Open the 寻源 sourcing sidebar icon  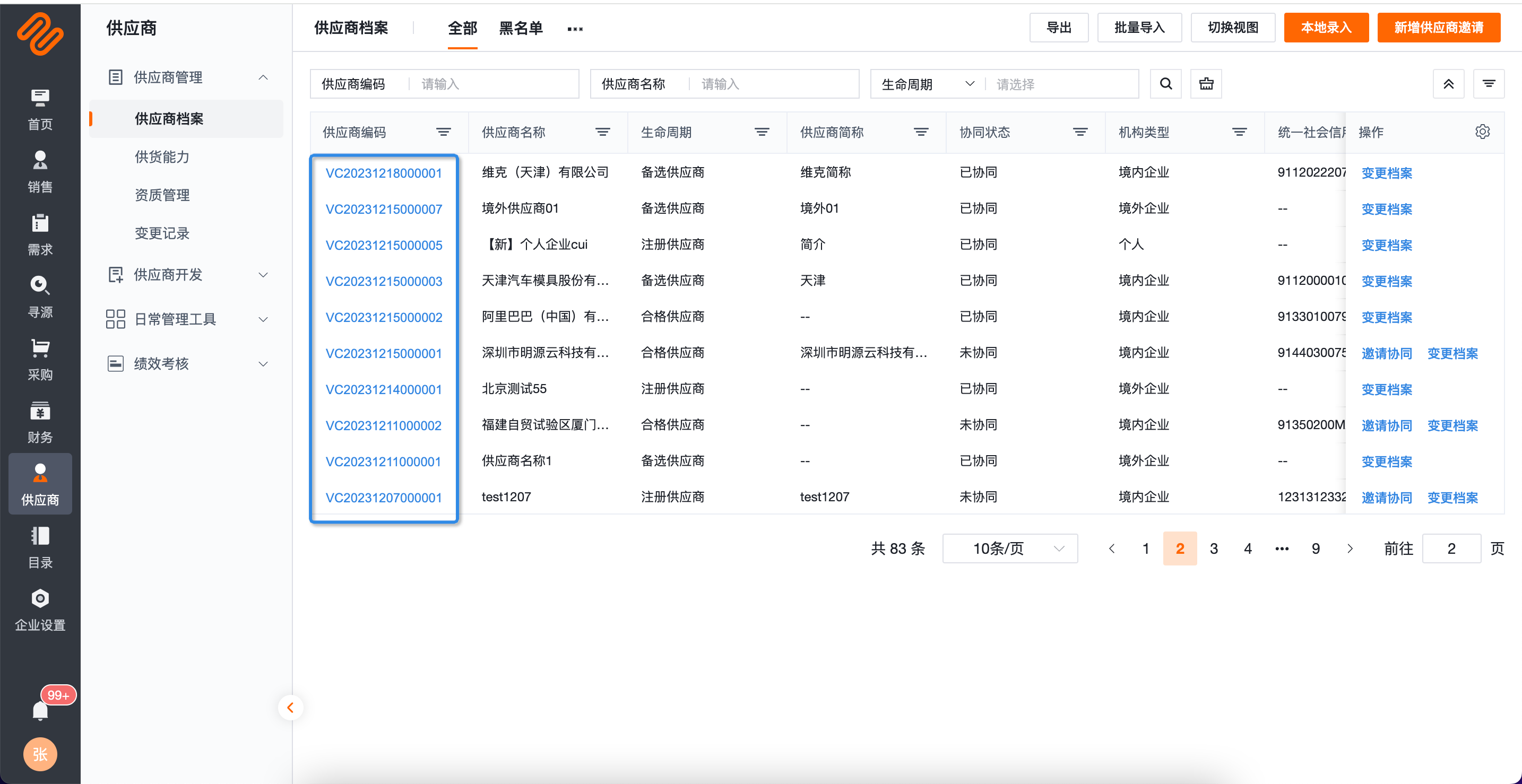[x=40, y=298]
